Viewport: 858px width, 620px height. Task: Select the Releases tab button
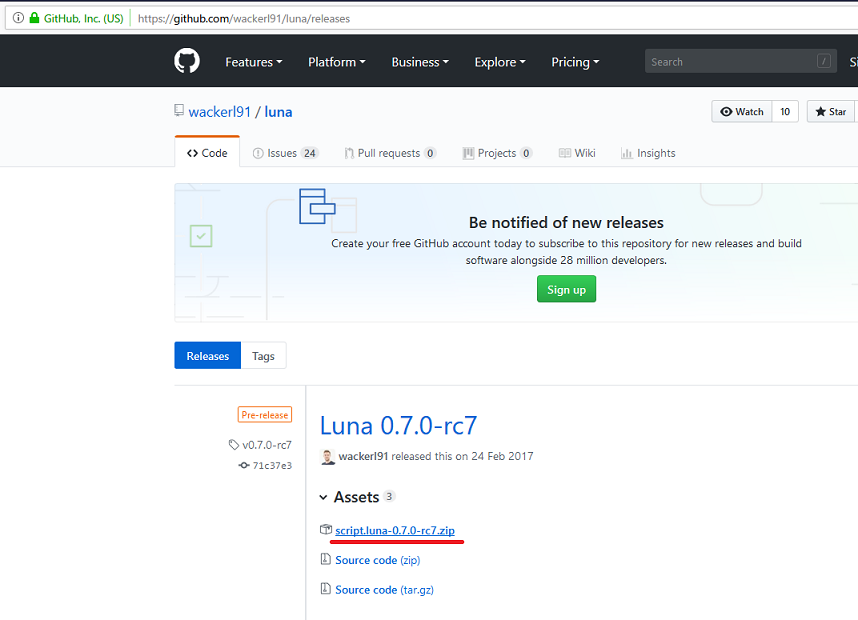207,356
